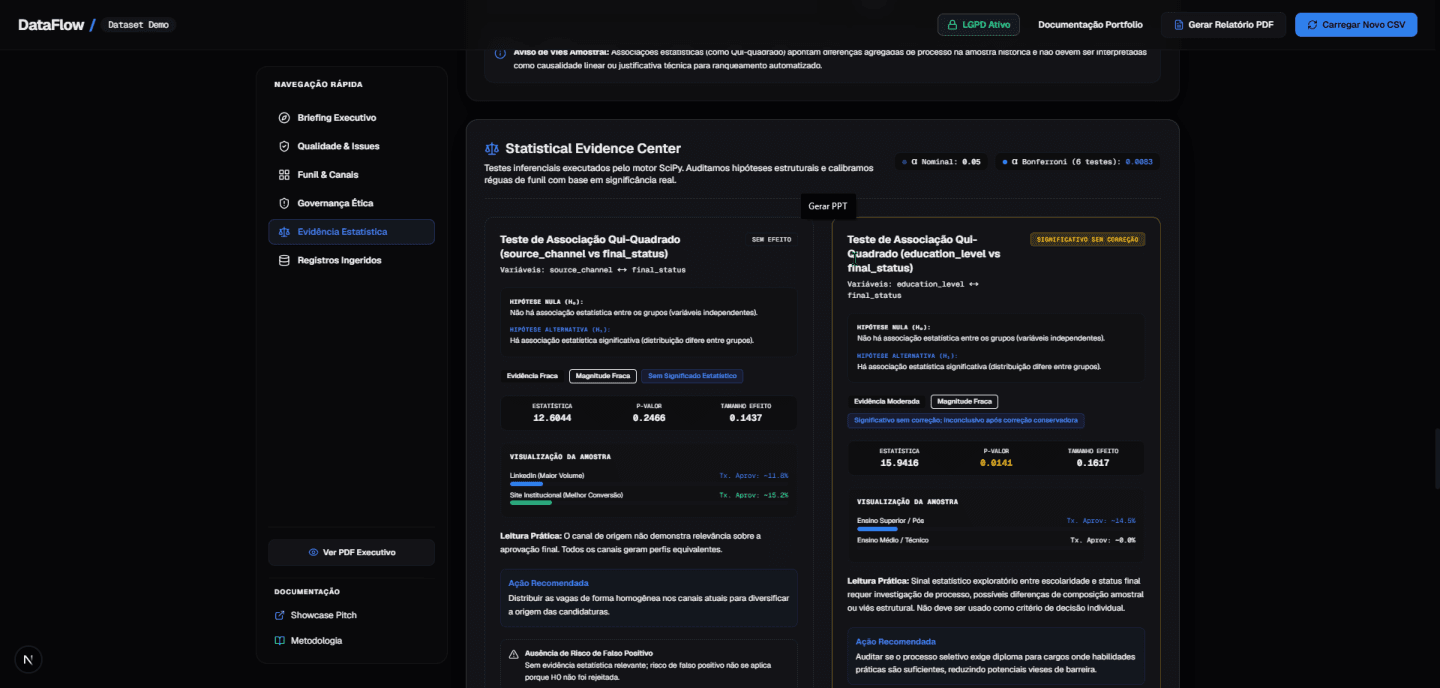Click refresh icon on Carregar Novo CSV
Viewport: 1440px width, 688px height.
[1312, 24]
